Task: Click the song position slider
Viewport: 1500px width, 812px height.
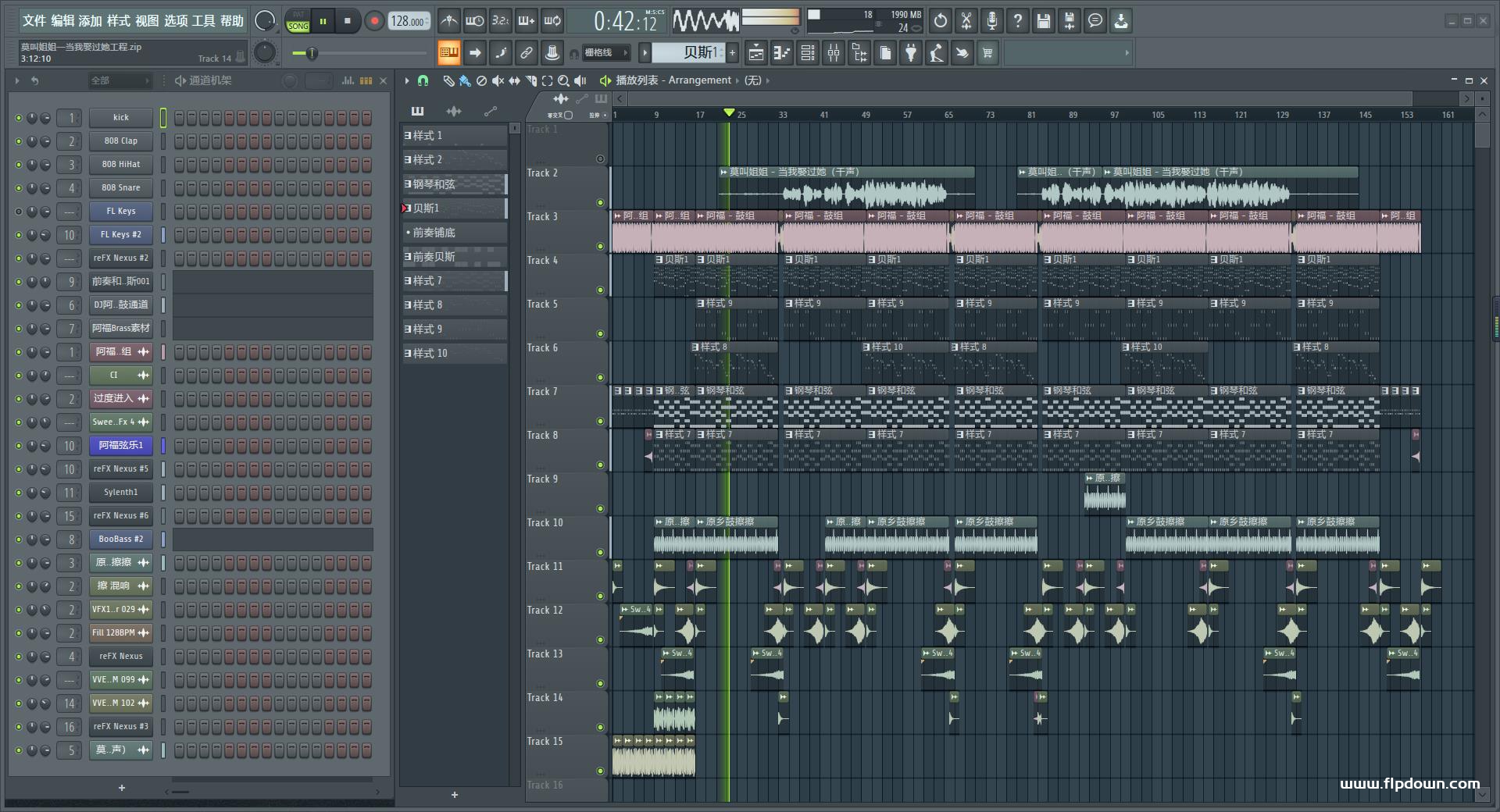Action: [x=361, y=53]
